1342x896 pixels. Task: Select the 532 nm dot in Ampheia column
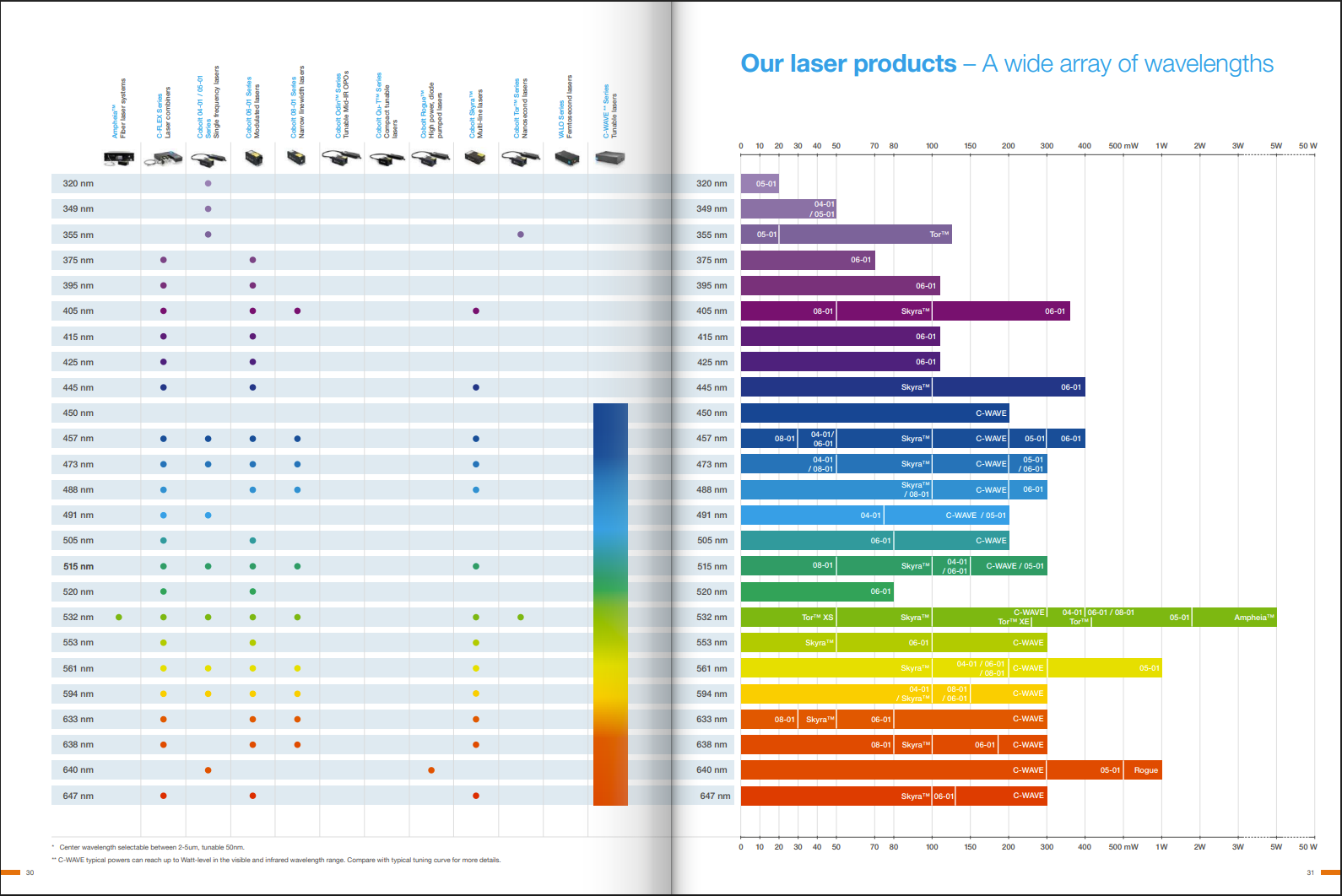click(119, 618)
